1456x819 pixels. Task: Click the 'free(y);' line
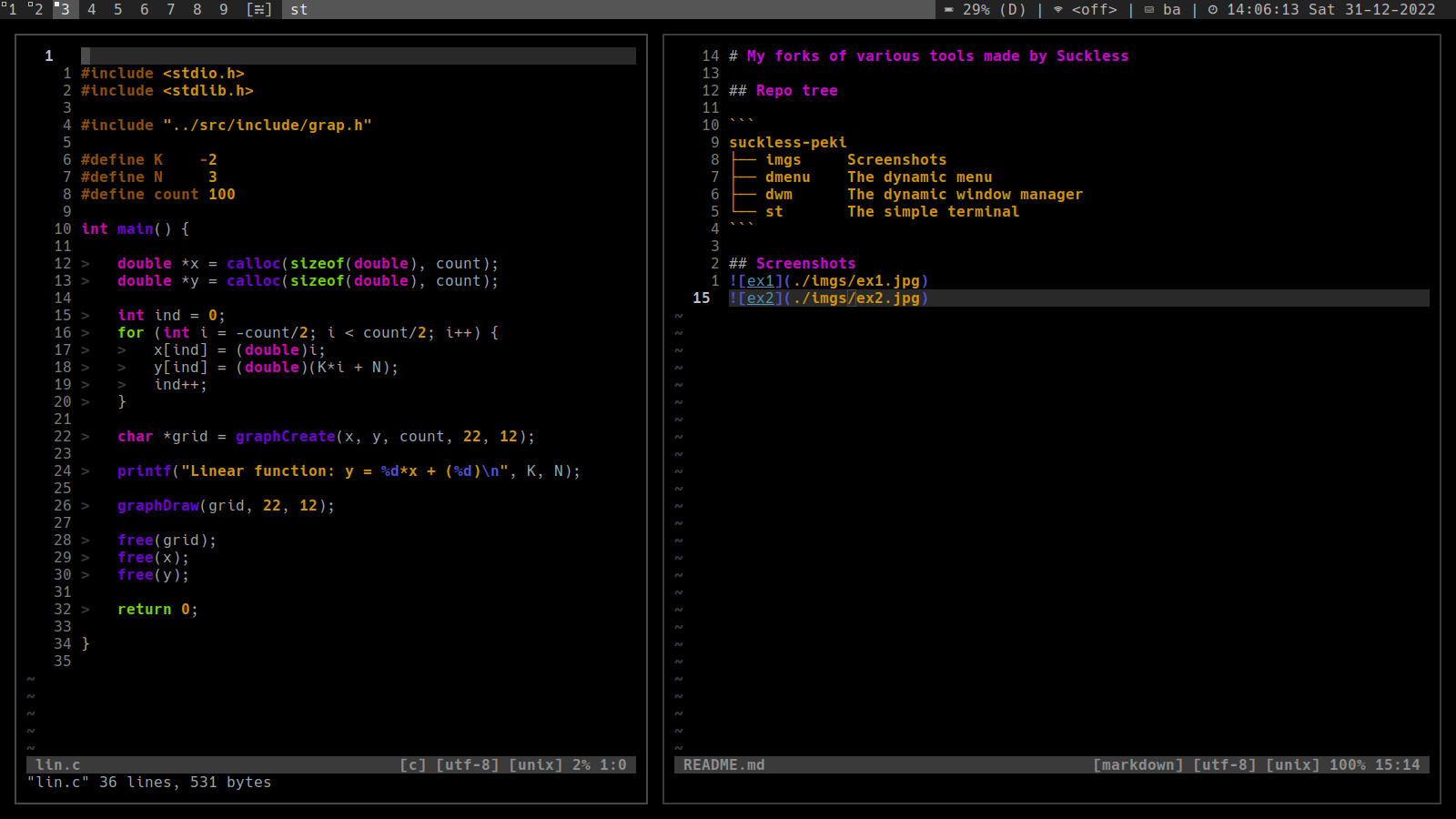[154, 575]
